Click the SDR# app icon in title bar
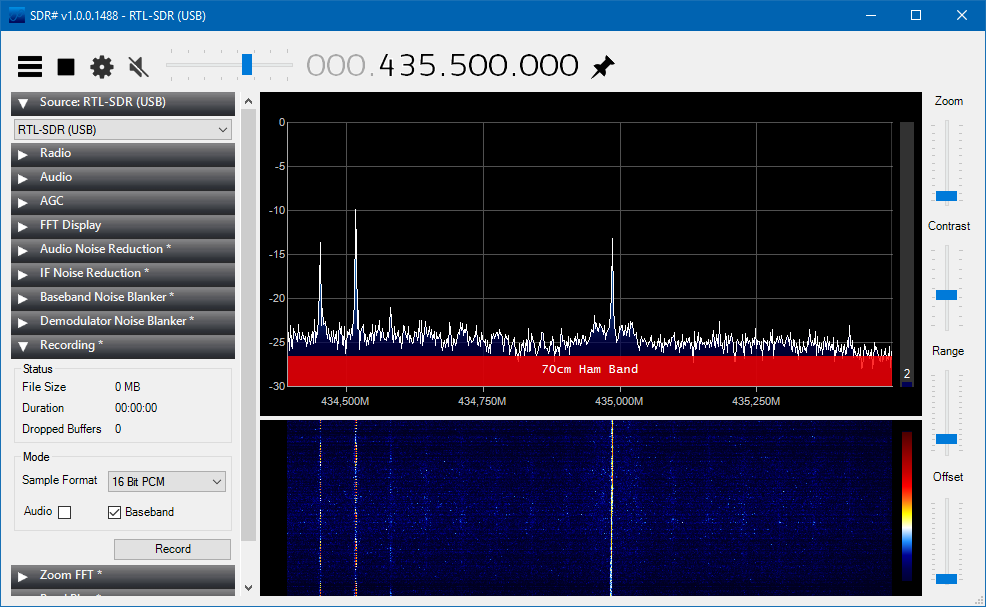 [x=17, y=15]
